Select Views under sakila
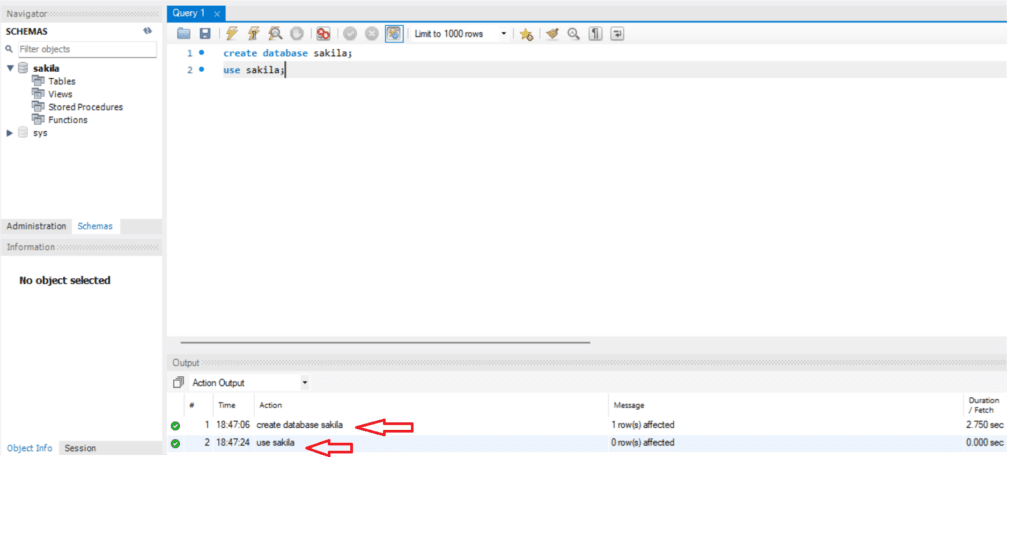Image resolution: width=1024 pixels, height=536 pixels. pyautogui.click(x=60, y=94)
